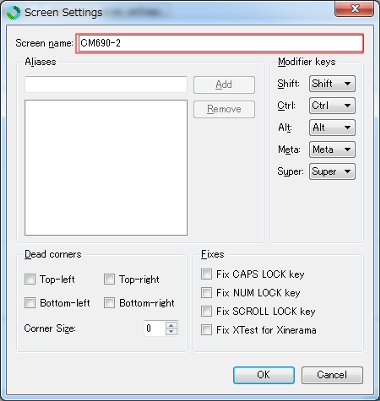Enable the Top-right dead corner
The width and height of the screenshot is (380, 401).
click(x=109, y=279)
